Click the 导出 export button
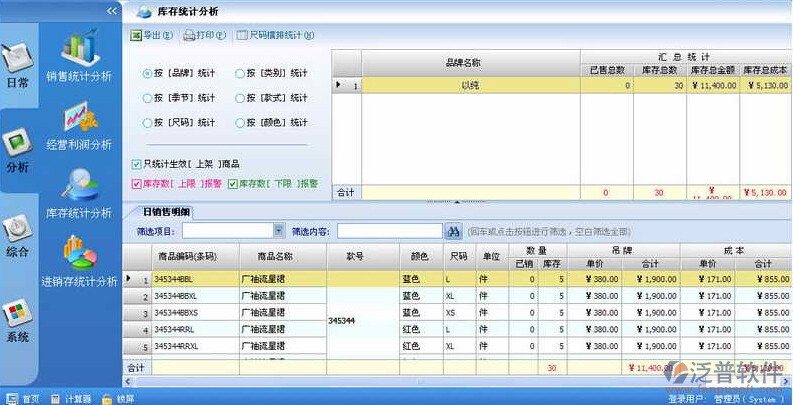The height and width of the screenshot is (405, 793). click(x=151, y=35)
